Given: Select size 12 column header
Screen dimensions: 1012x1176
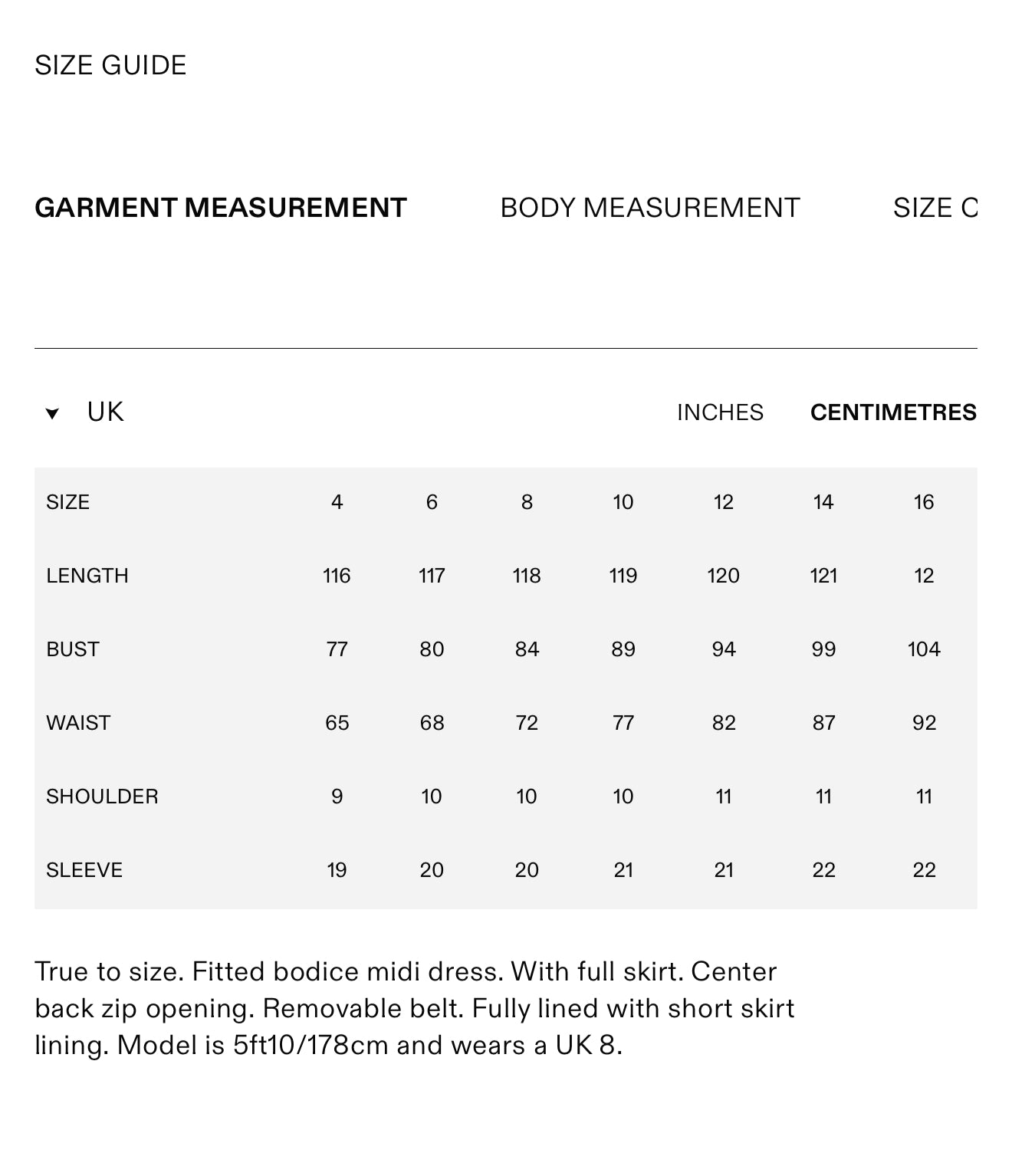Looking at the screenshot, I should pos(723,502).
